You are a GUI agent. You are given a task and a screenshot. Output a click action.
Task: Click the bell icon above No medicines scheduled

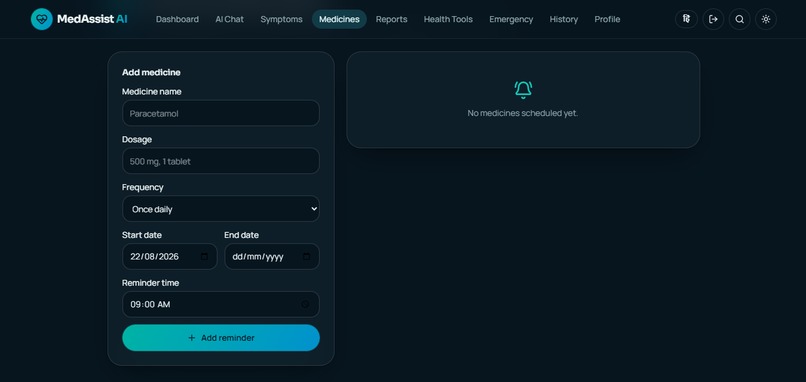tap(523, 89)
